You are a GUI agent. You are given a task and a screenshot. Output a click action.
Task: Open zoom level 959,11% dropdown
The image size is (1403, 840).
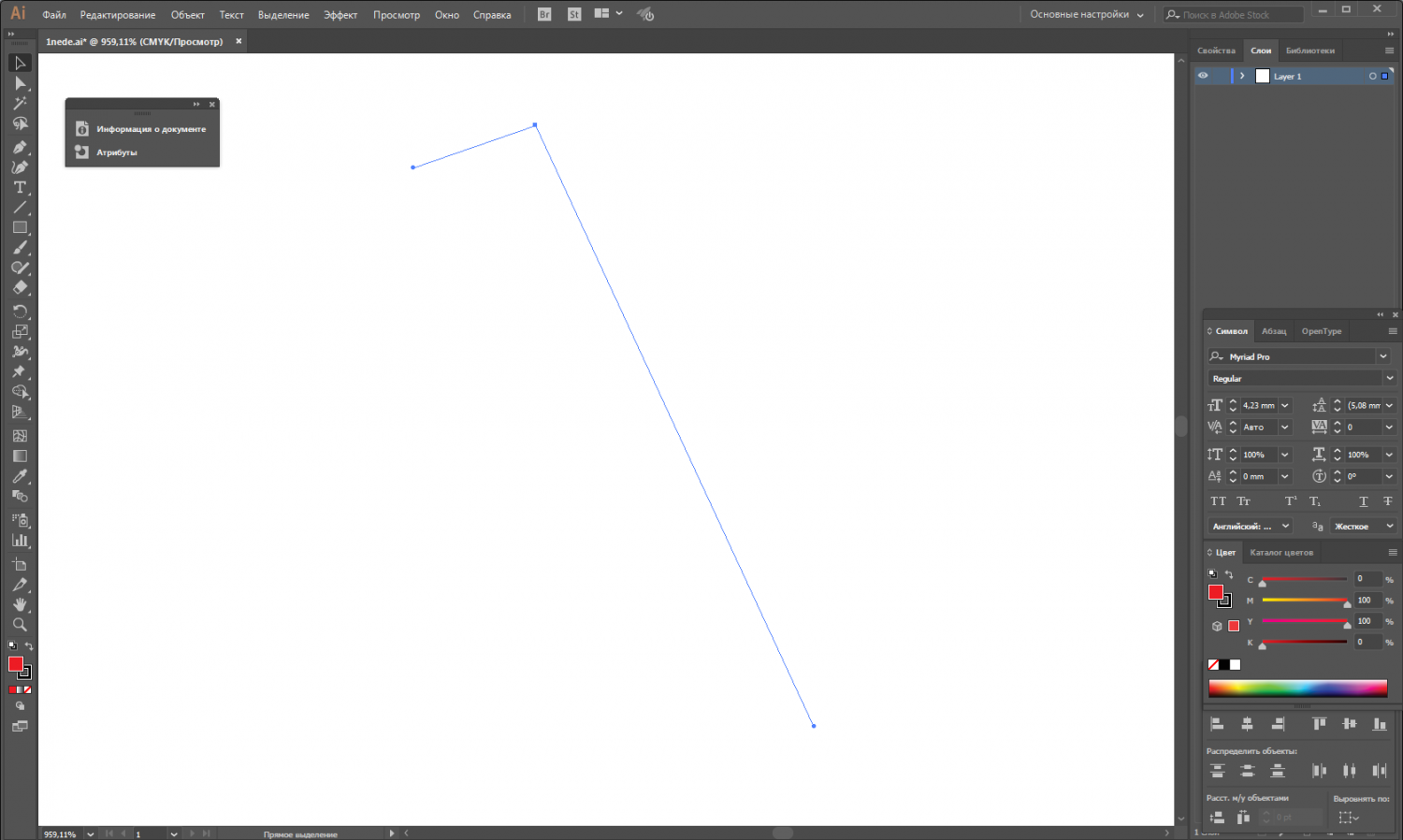click(91, 833)
